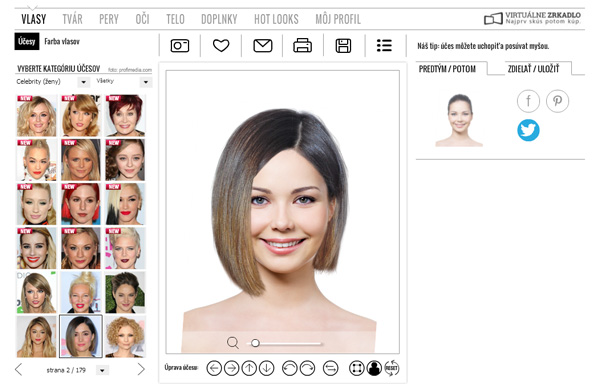Send look by email envelope icon

point(262,46)
